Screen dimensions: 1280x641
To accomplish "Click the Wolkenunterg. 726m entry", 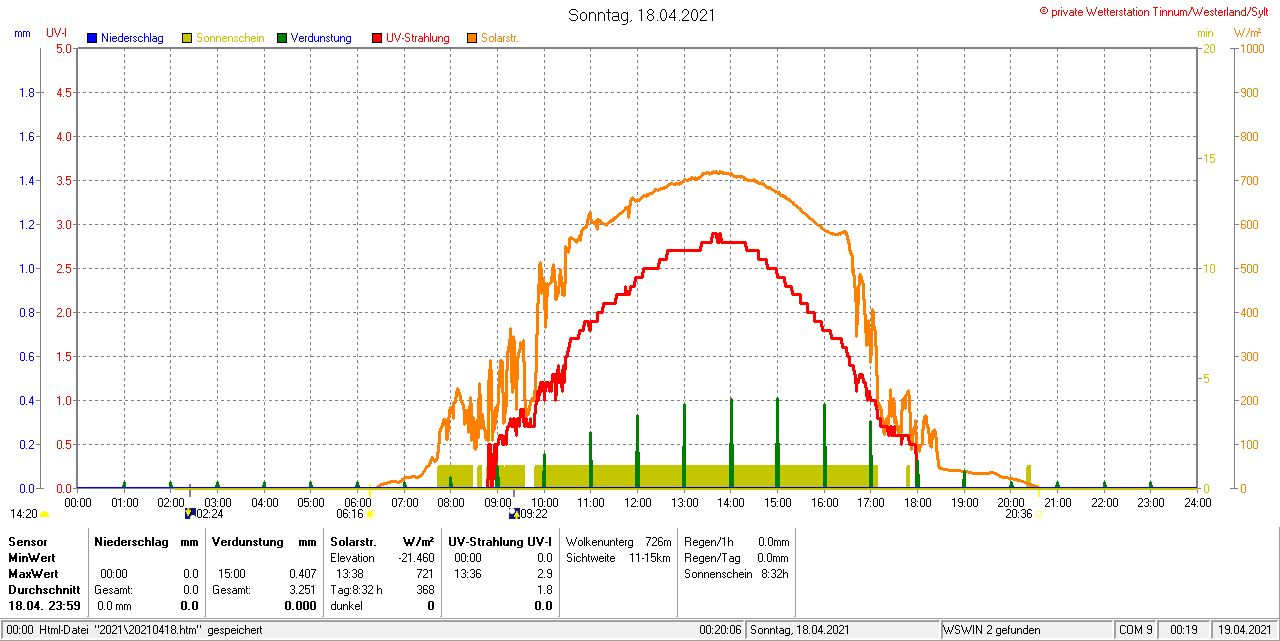I will click(x=618, y=541).
